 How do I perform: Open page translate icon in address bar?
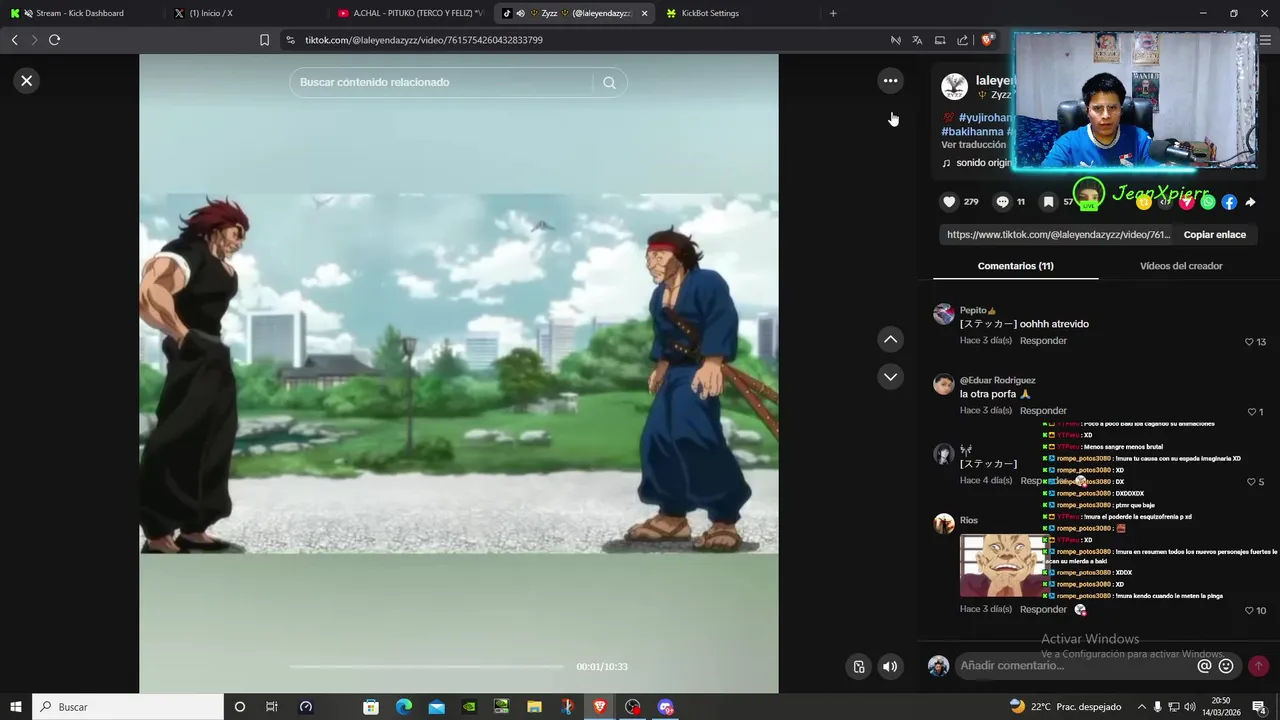(x=917, y=40)
